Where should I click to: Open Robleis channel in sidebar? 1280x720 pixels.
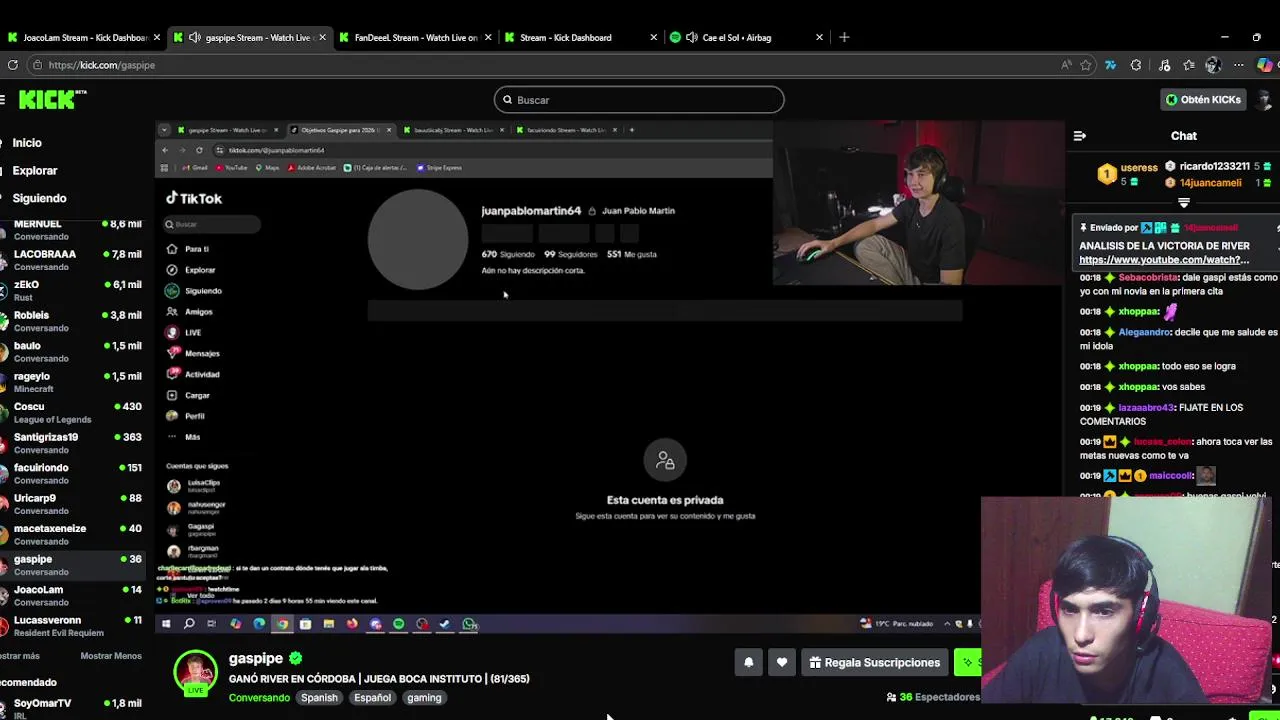72,321
